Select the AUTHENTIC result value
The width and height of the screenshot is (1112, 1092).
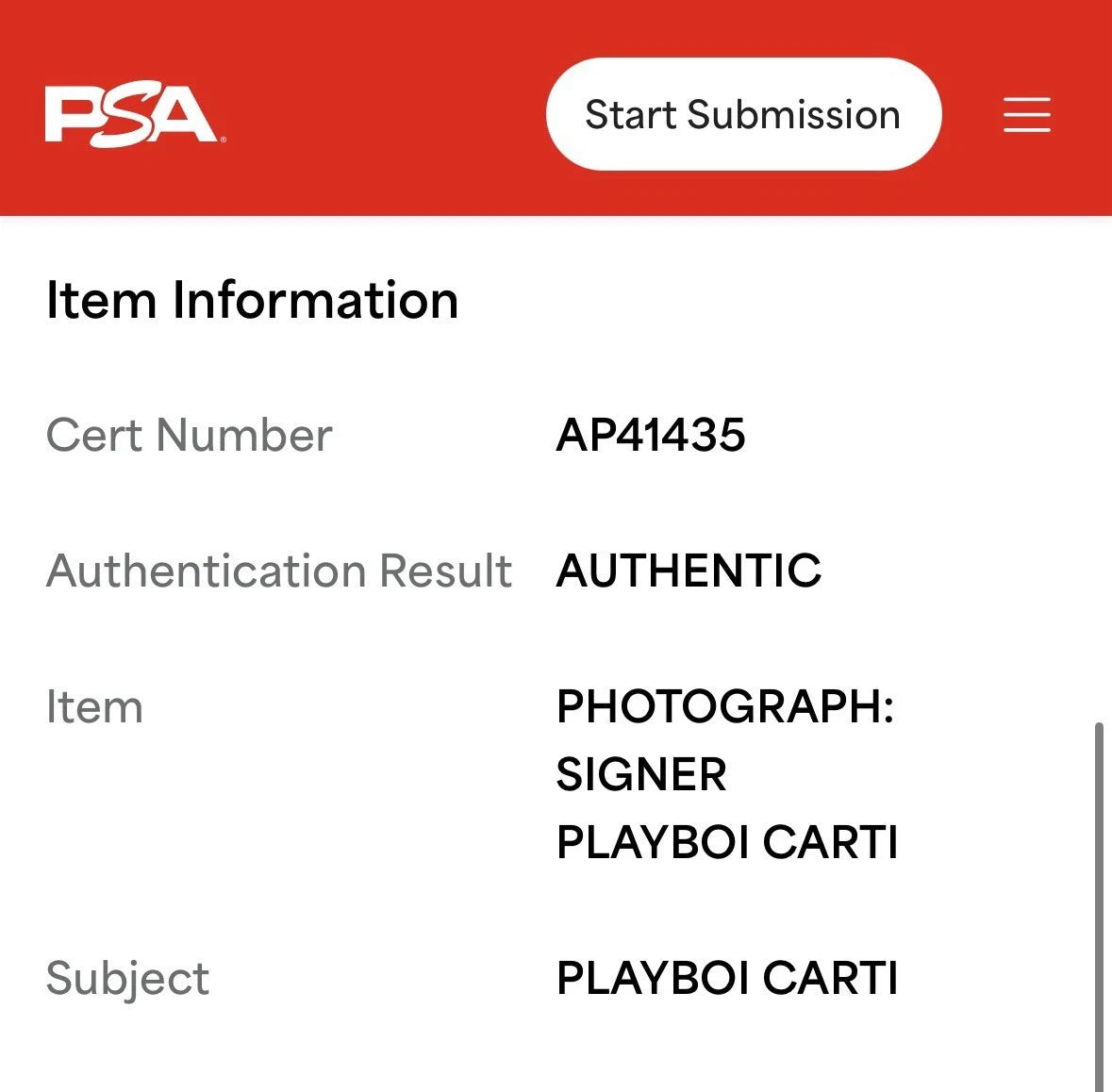click(x=689, y=571)
